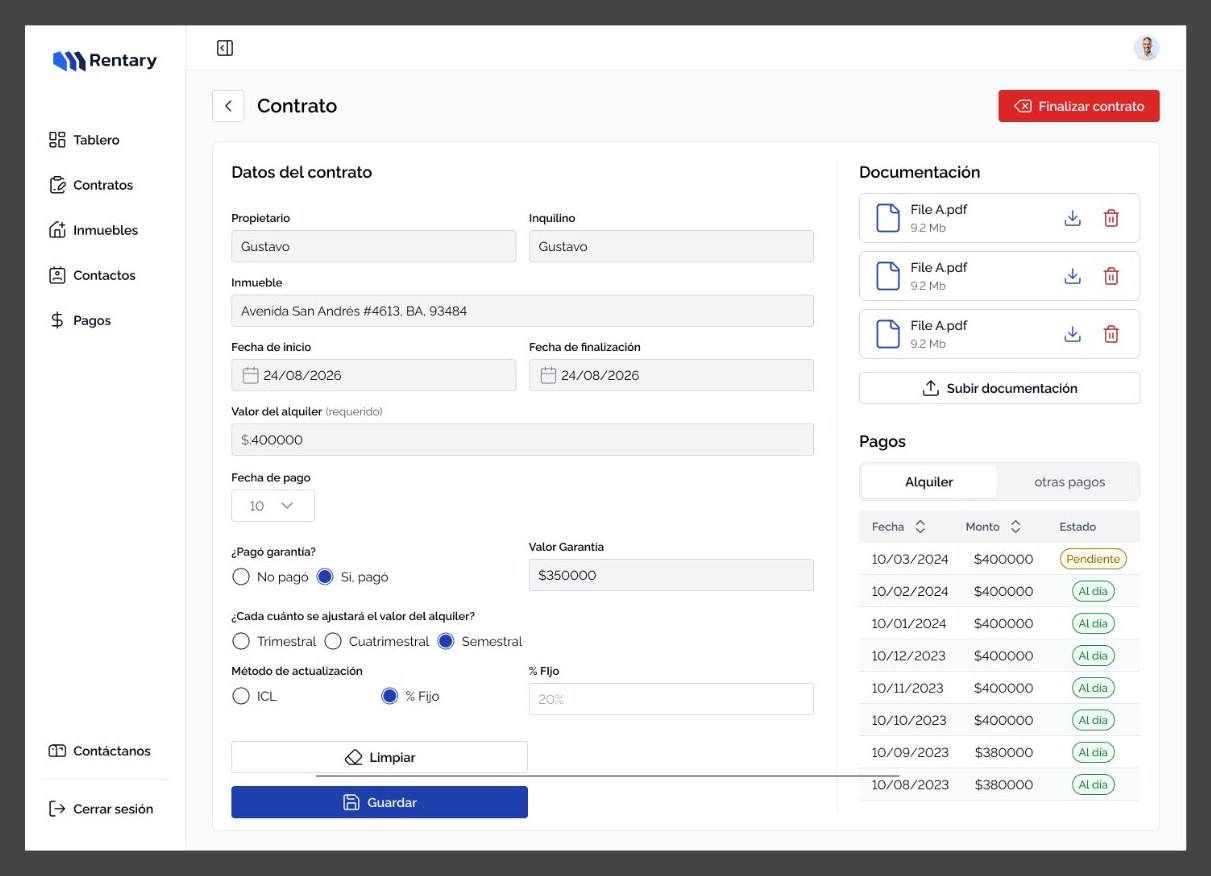
Task: Select the No pagó radio option
Action: pyautogui.click(x=240, y=577)
